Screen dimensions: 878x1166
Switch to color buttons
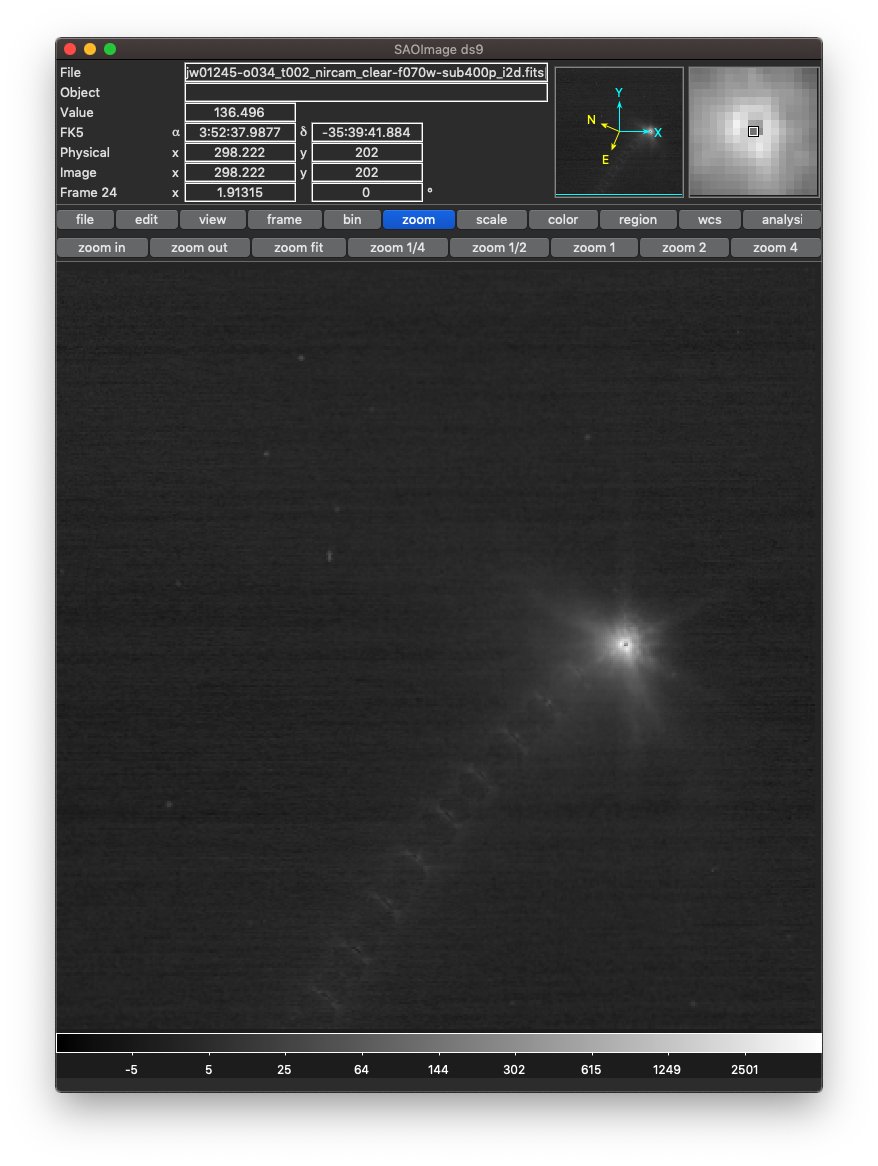pos(563,219)
